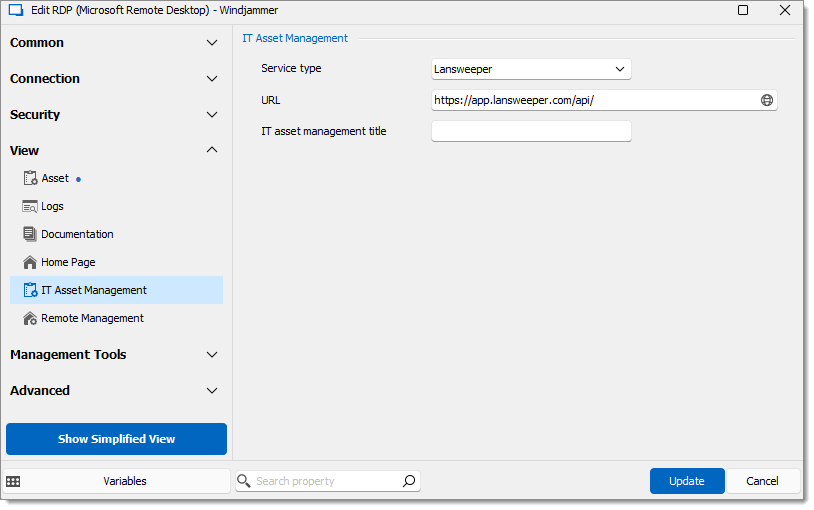Click the Service type label
Viewport: 814px width, 510px height.
(291, 69)
